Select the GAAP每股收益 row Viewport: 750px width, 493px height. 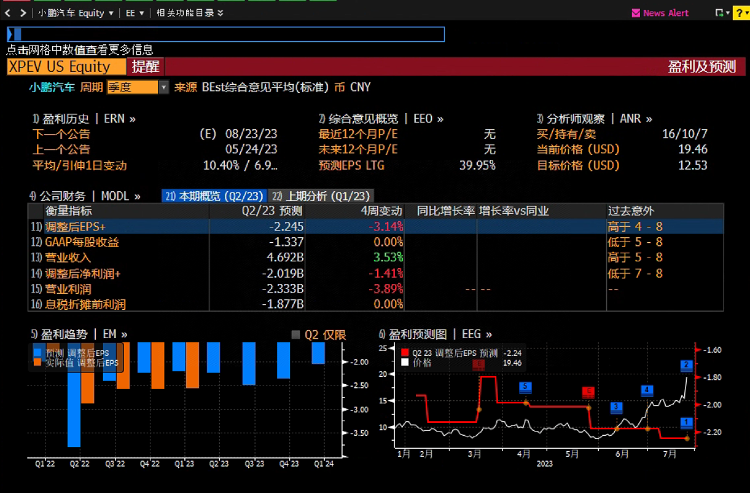pos(375,242)
